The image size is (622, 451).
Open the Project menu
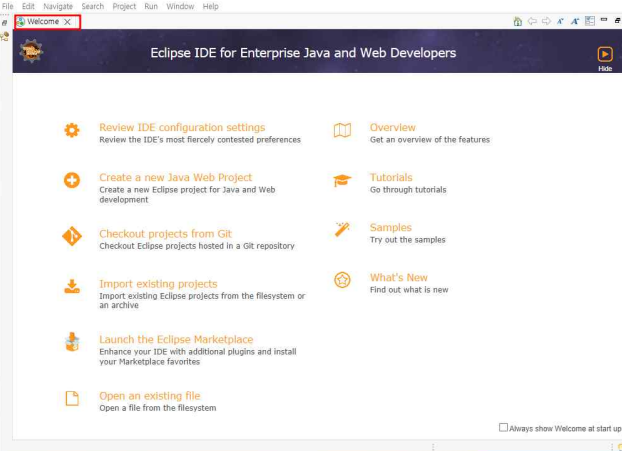point(124,6)
